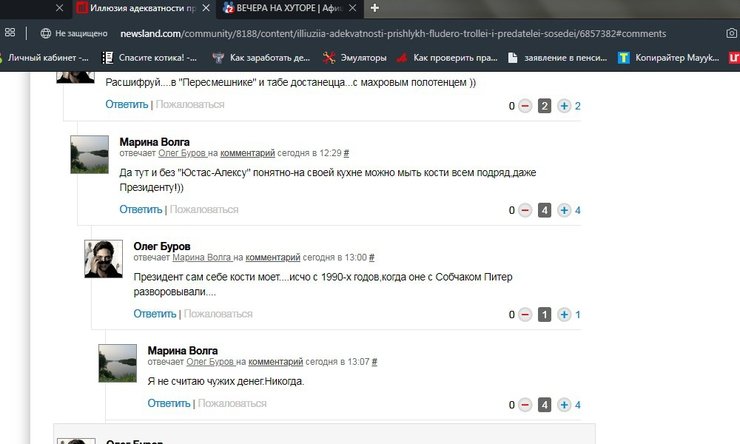Report Олег Буров's 13:00 comment via Пожаловаться
This screenshot has width=740, height=444.
coord(218,314)
